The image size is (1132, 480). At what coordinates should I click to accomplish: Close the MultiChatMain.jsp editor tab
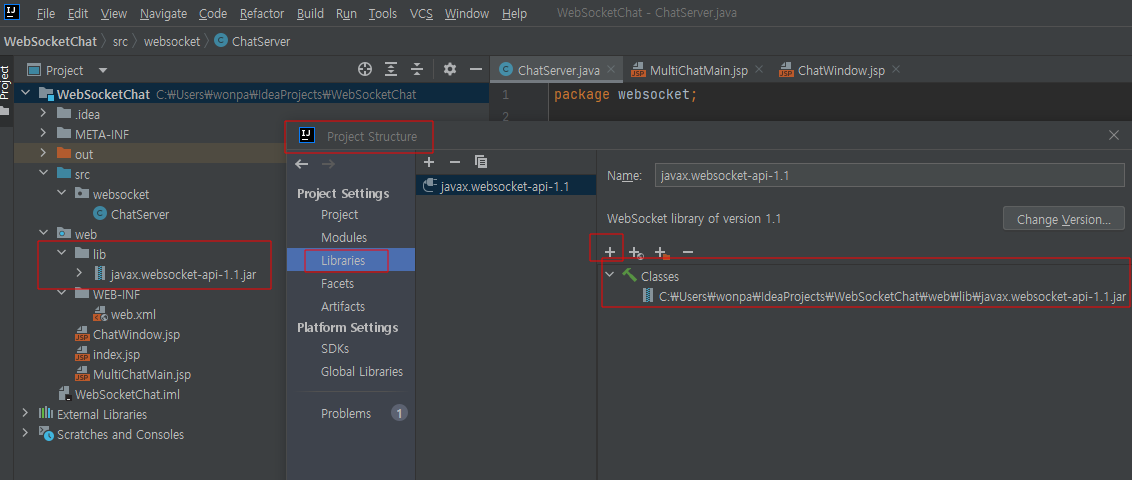(x=759, y=69)
